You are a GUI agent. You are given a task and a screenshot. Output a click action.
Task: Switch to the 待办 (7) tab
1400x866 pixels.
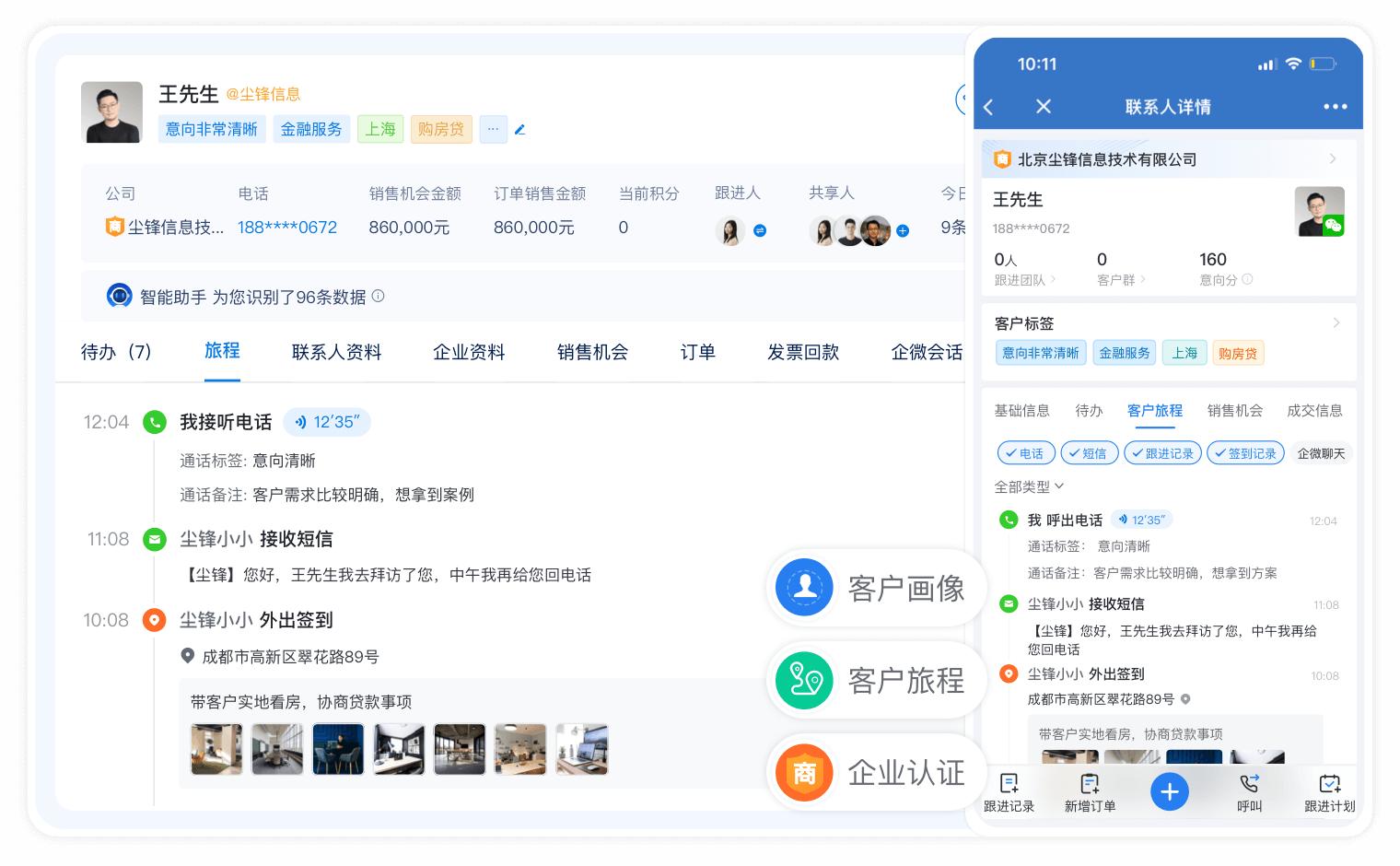coord(116,352)
